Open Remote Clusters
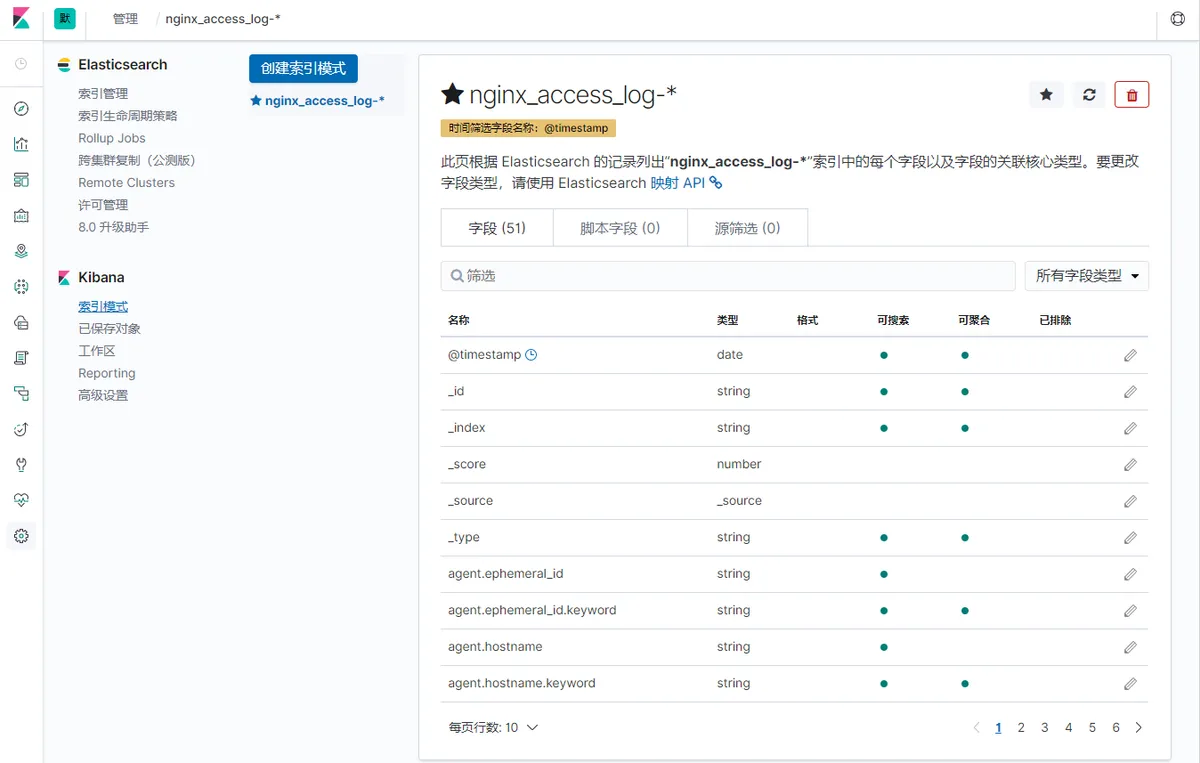 (x=127, y=183)
